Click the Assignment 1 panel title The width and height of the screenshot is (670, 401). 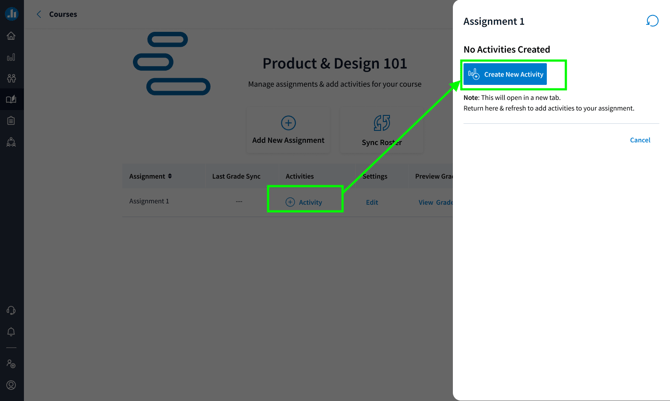(x=494, y=21)
